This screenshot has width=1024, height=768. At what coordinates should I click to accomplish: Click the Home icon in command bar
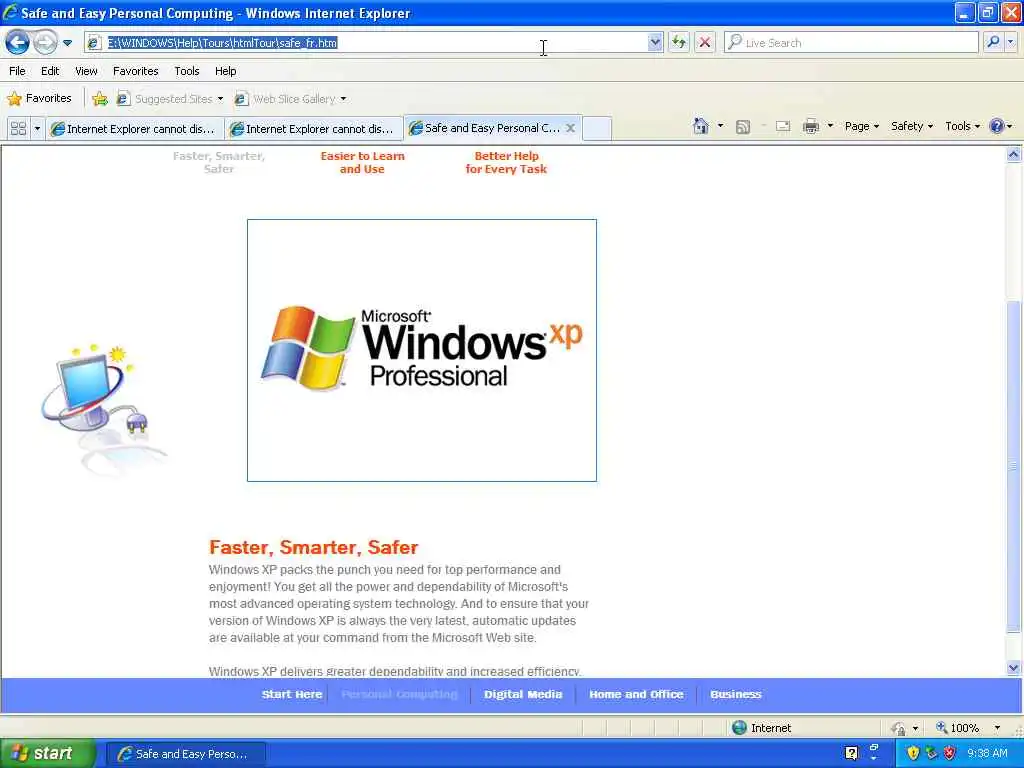701,126
